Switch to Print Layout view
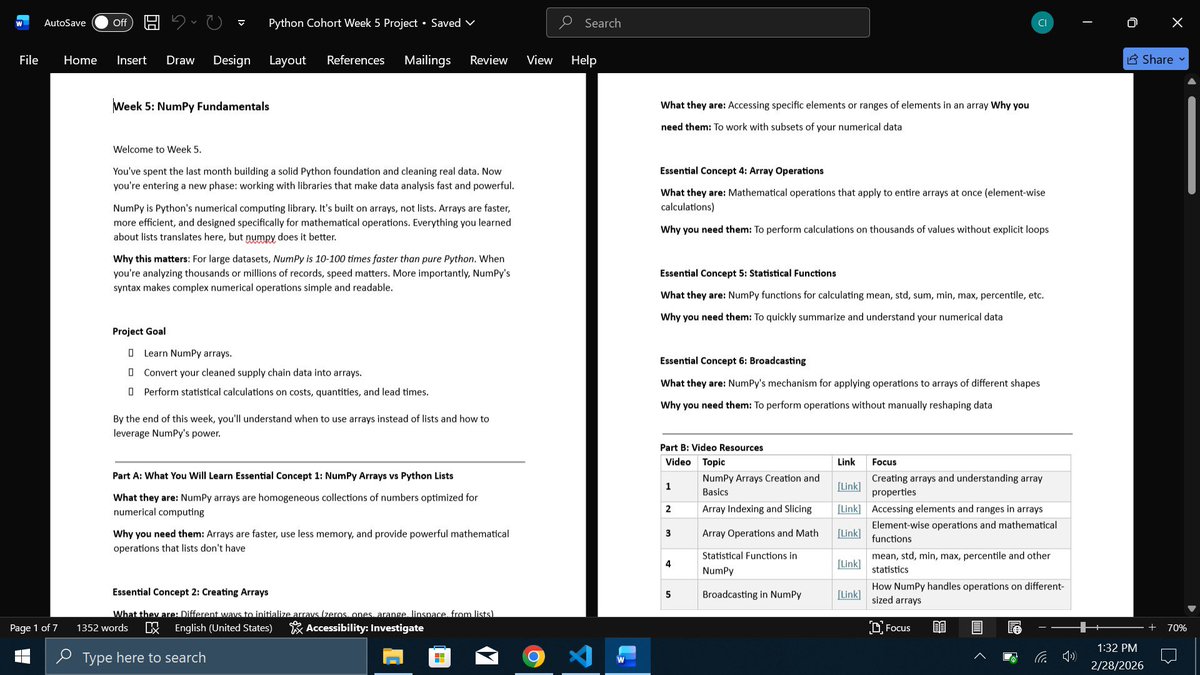 [x=977, y=628]
